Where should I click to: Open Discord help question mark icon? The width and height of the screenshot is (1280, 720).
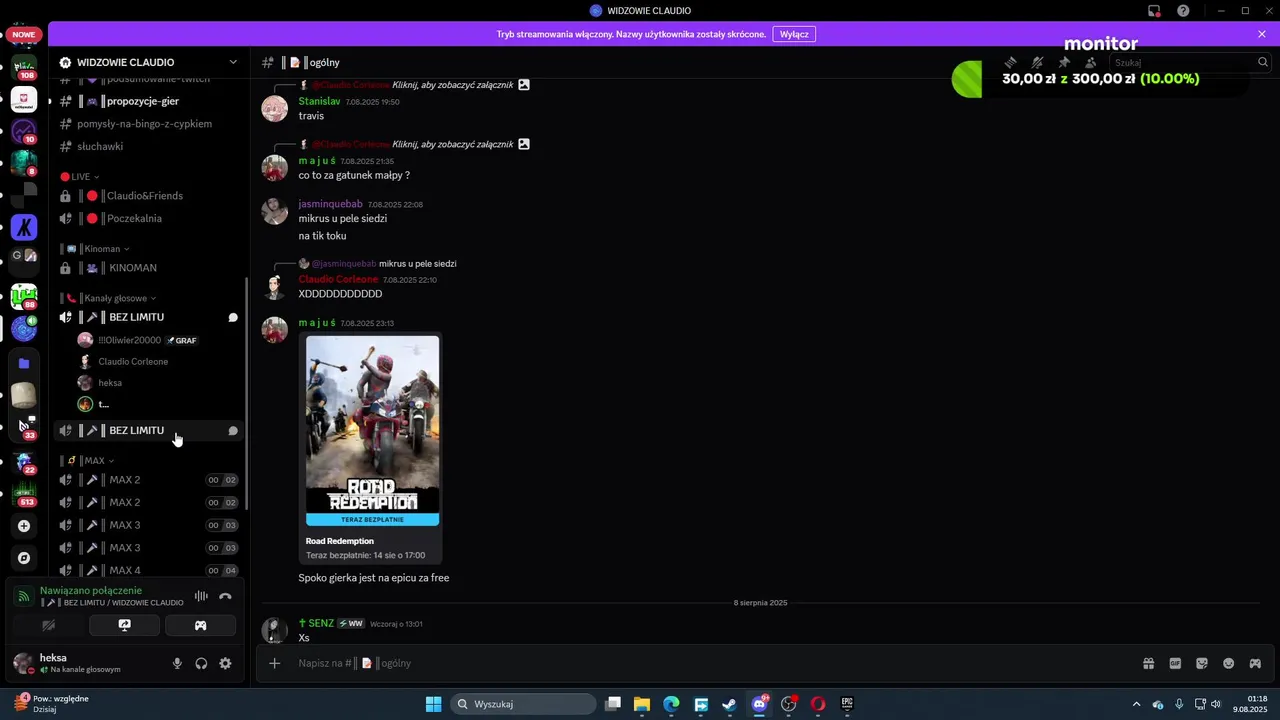pos(1183,11)
